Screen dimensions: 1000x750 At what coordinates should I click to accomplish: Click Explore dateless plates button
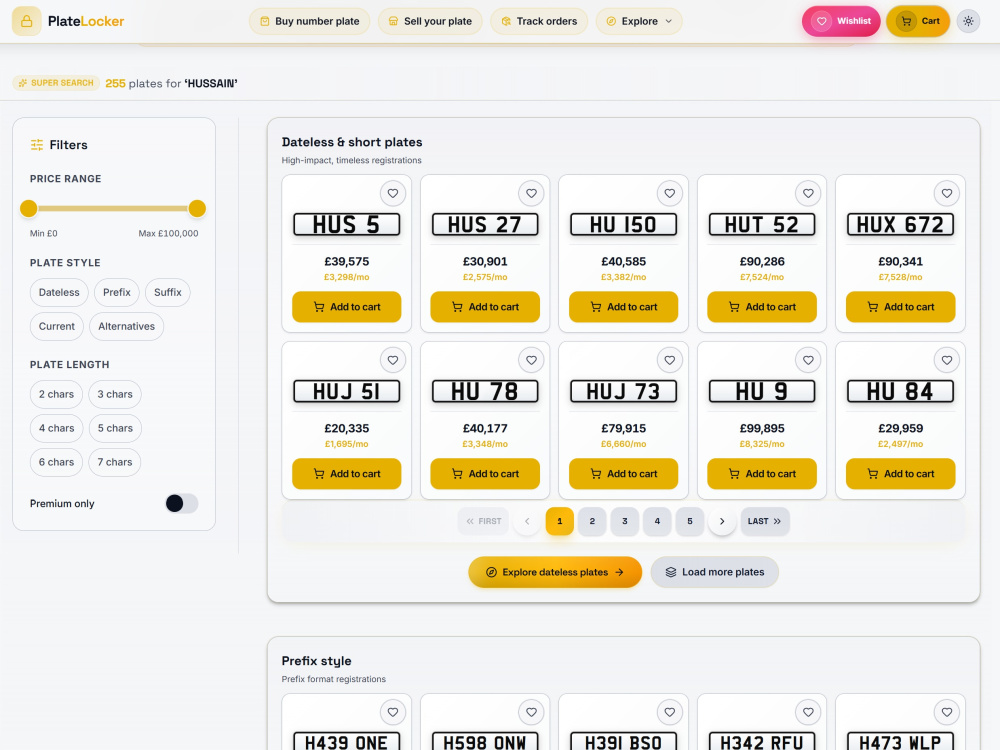(555, 572)
